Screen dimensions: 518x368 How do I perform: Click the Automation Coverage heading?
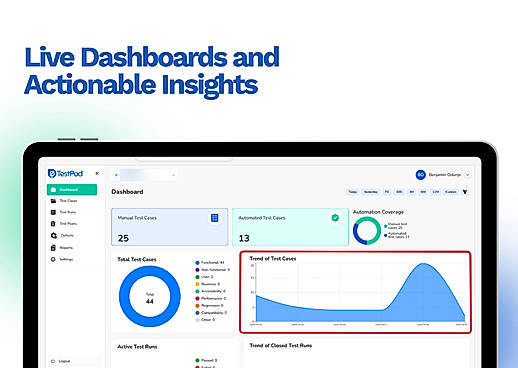tap(378, 212)
